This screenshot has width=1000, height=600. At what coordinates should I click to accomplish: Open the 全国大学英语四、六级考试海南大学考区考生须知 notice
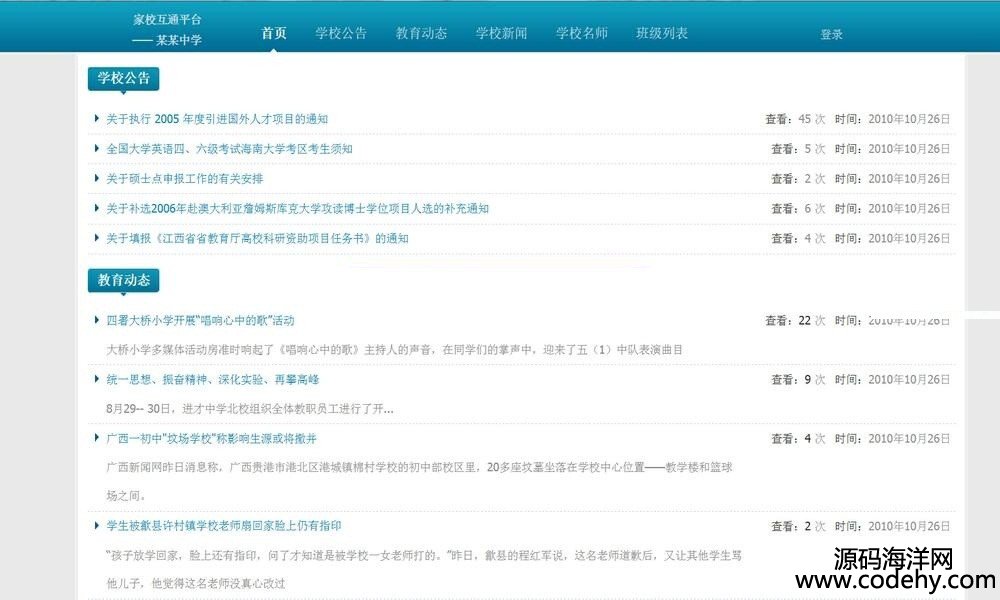click(x=229, y=149)
